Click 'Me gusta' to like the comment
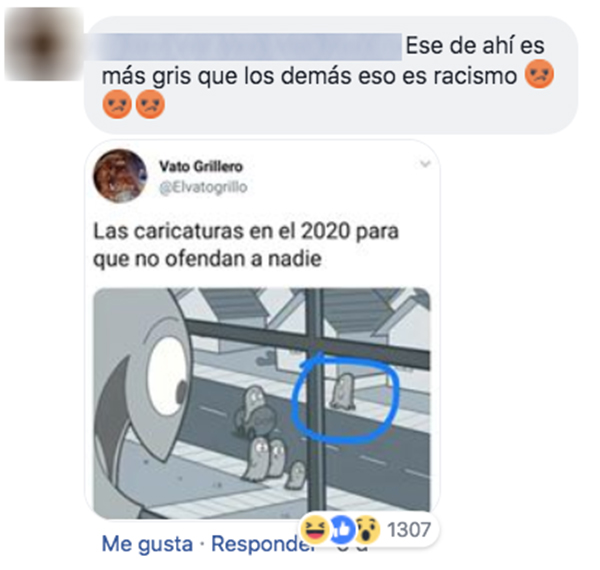 click(147, 544)
